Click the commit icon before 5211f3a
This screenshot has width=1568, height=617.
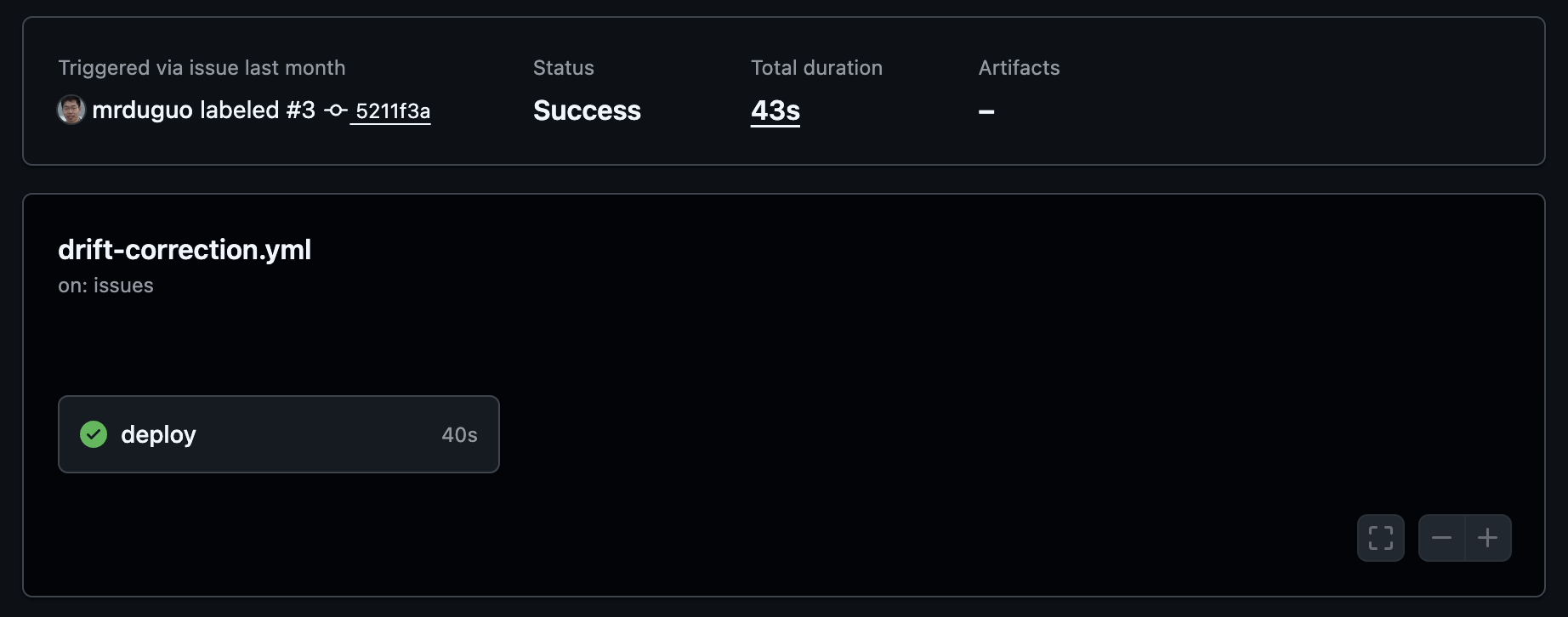[335, 110]
